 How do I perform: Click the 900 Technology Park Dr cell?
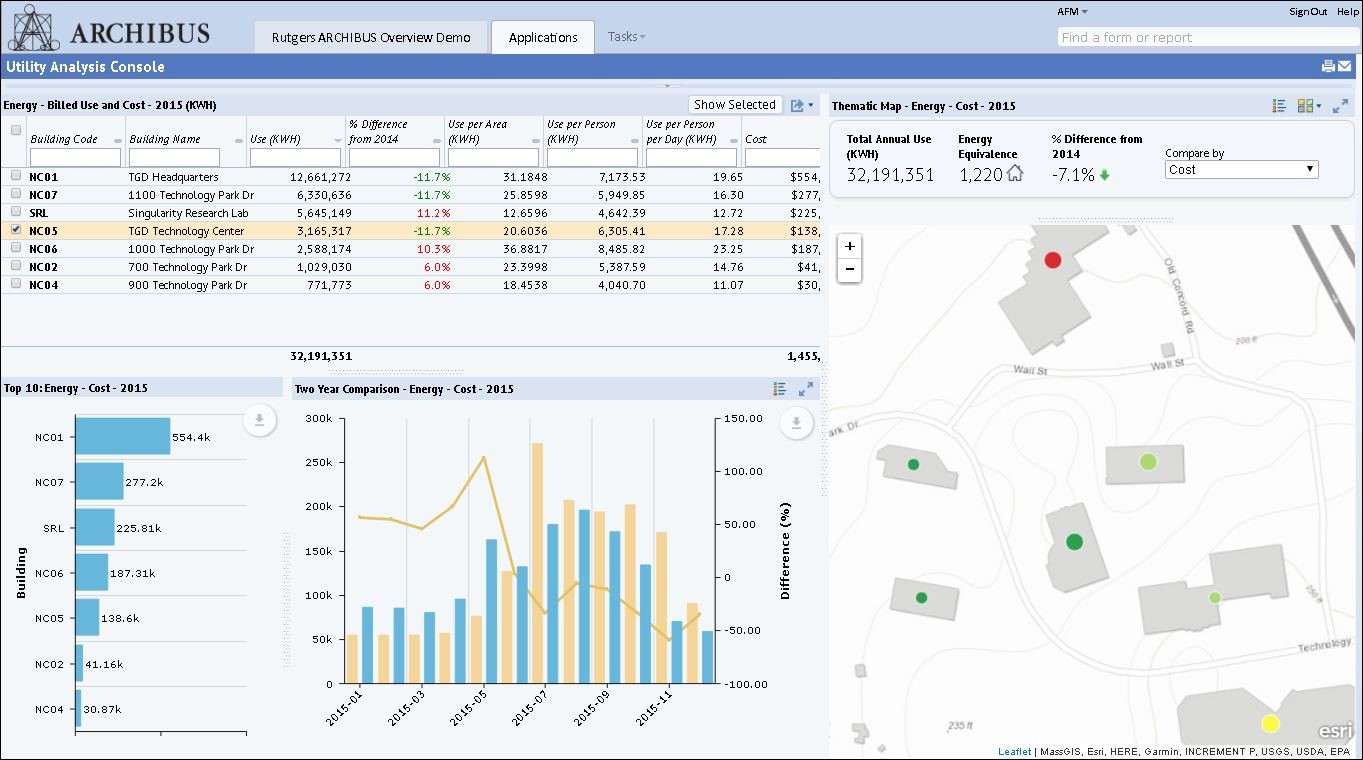(188, 285)
